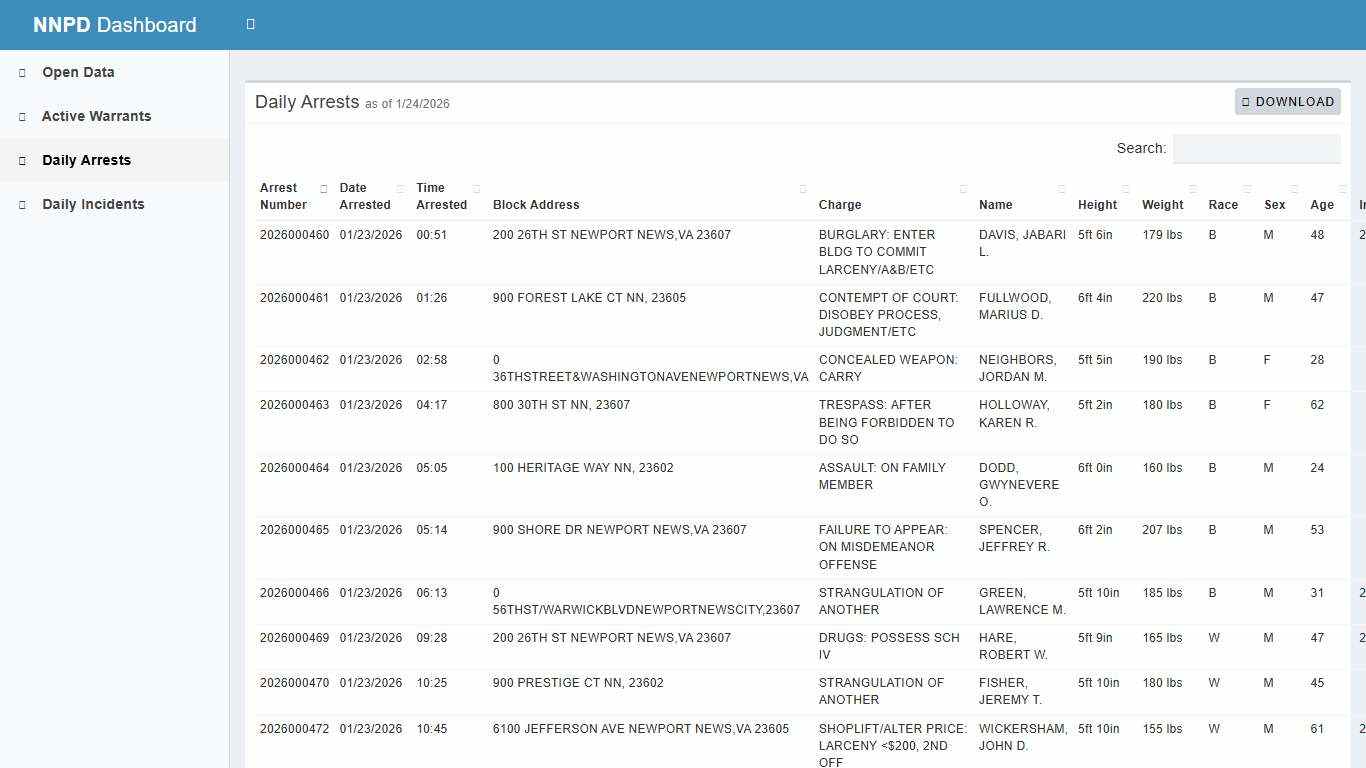The width and height of the screenshot is (1366, 768).
Task: Click the DOWNLOAD button
Action: pos(1288,101)
